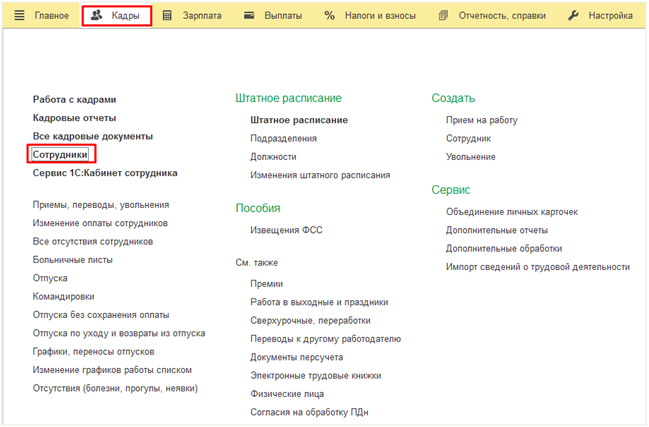
Task: Go to Кадровые отчеты
Action: pyautogui.click(x=75, y=118)
